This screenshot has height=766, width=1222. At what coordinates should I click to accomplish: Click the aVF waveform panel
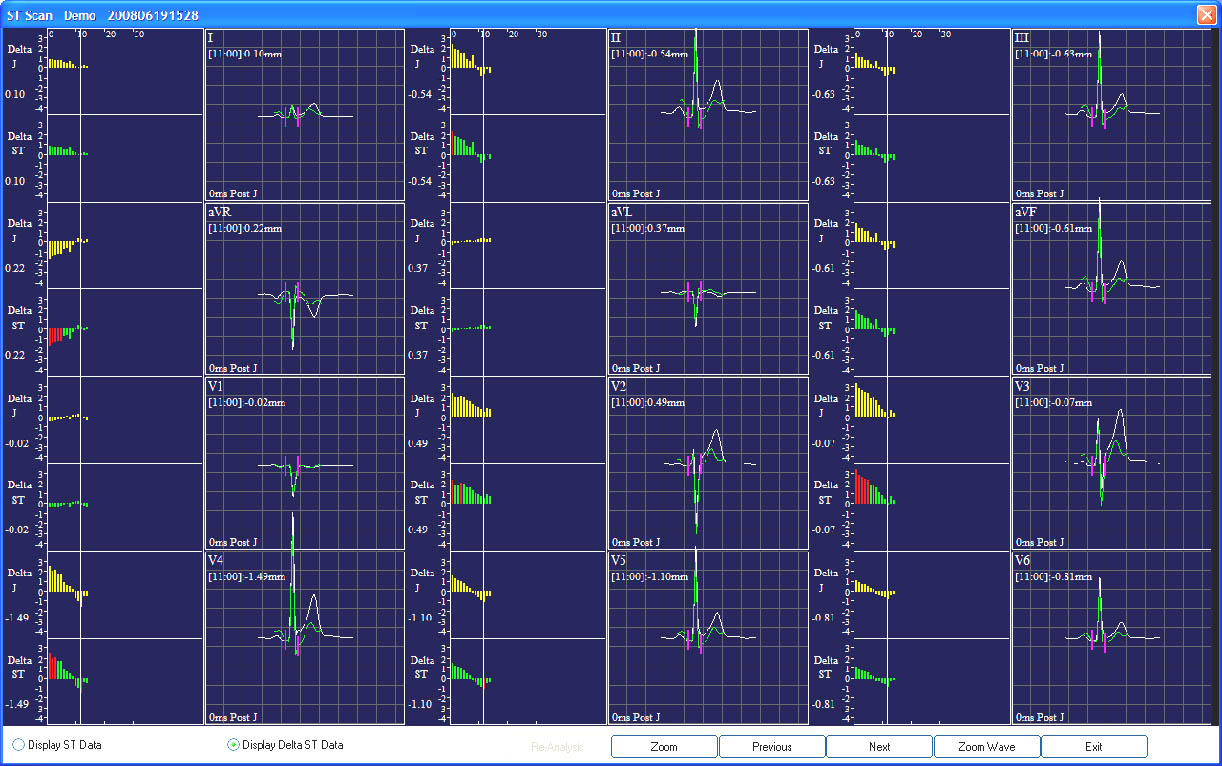click(1112, 290)
